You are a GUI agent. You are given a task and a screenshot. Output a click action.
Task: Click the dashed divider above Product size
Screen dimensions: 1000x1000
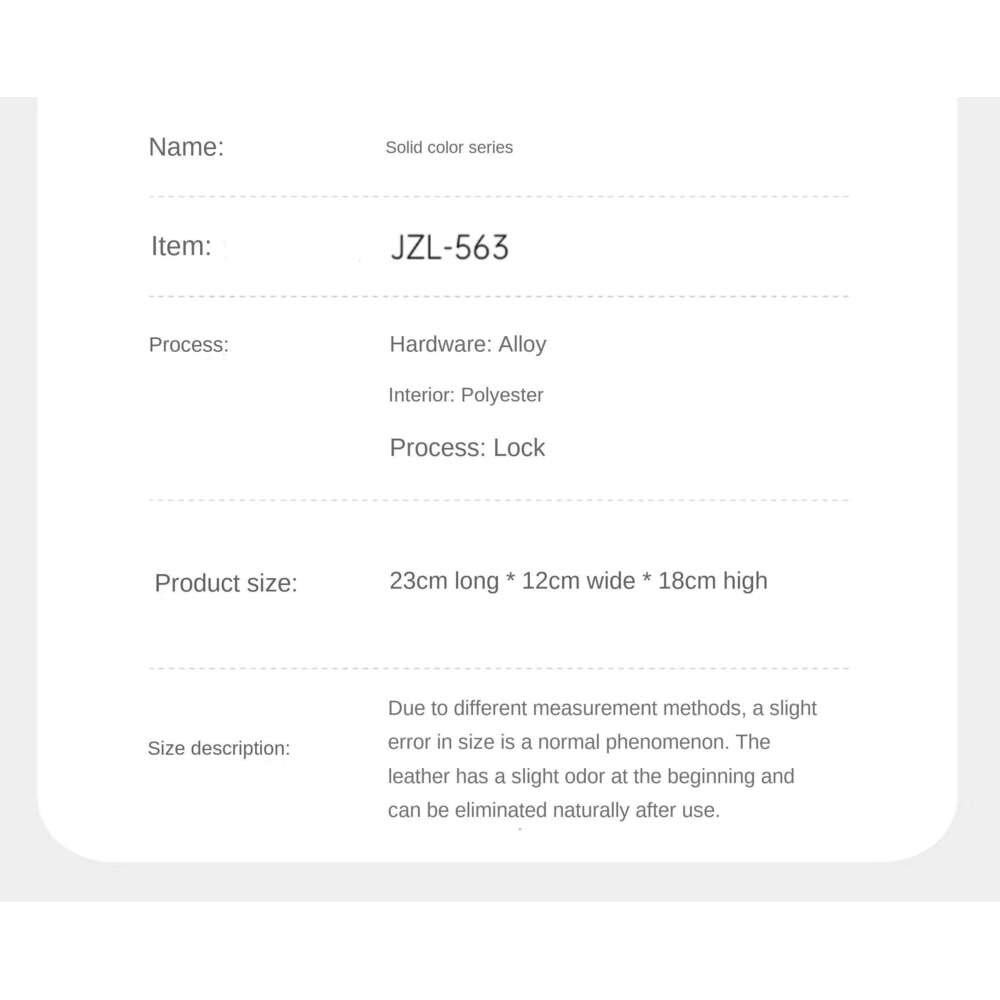[x=498, y=500]
